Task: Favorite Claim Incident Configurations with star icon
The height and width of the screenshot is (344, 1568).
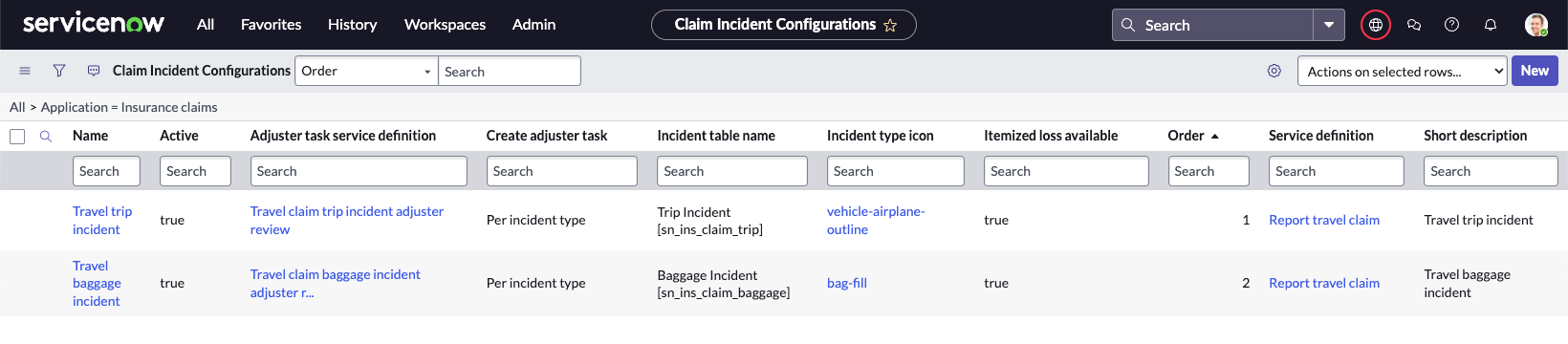Action: tap(890, 26)
